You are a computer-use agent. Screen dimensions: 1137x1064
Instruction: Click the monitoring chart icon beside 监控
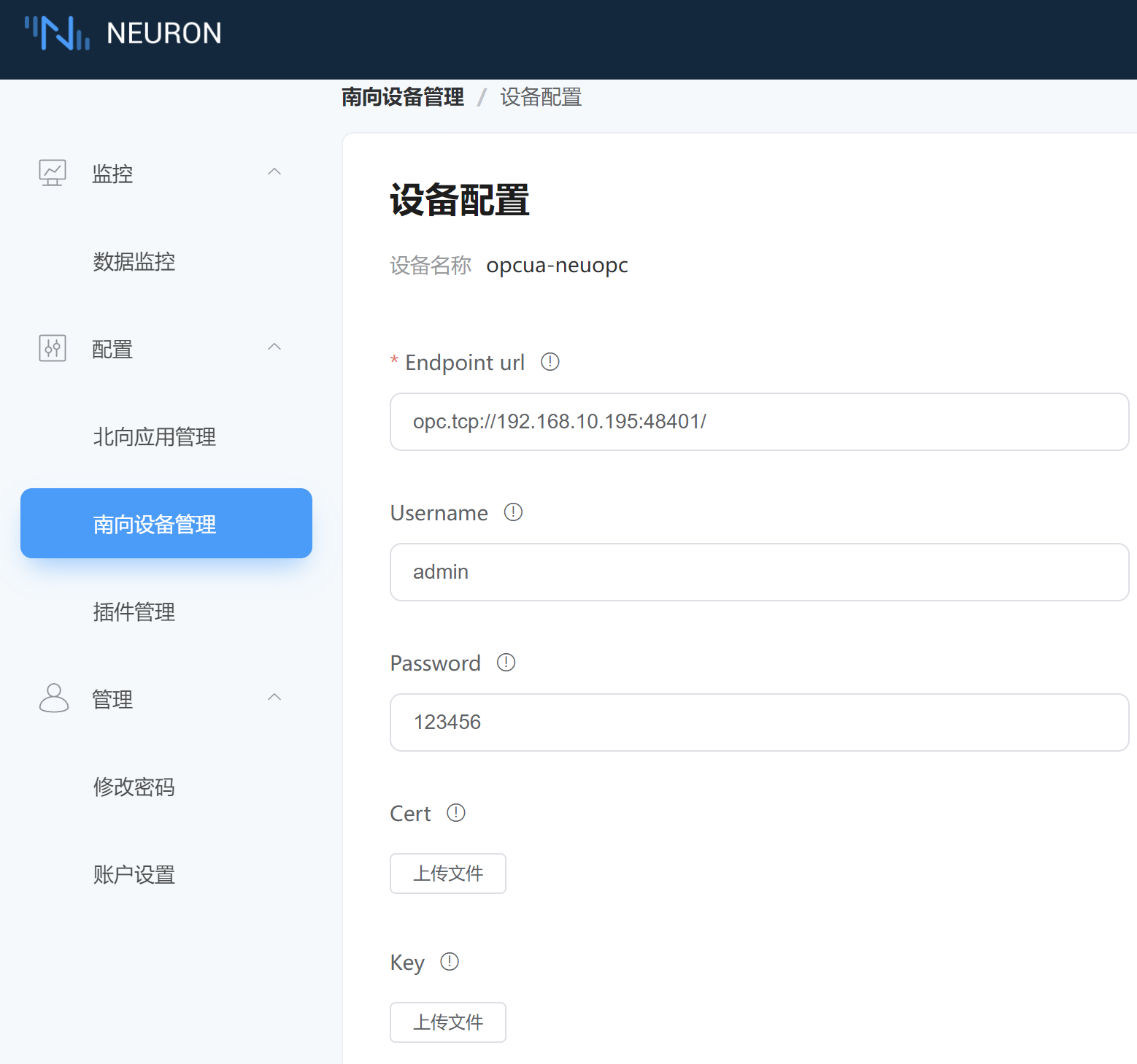(x=51, y=172)
